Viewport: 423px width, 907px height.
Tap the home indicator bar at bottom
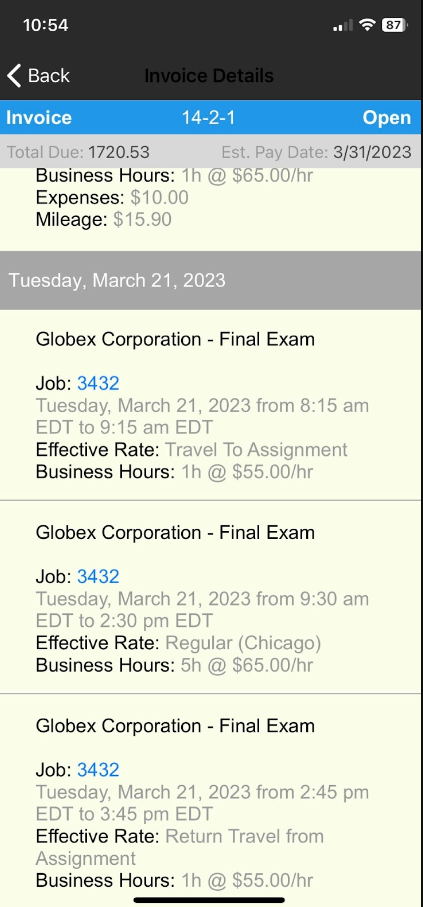pyautogui.click(x=209, y=899)
